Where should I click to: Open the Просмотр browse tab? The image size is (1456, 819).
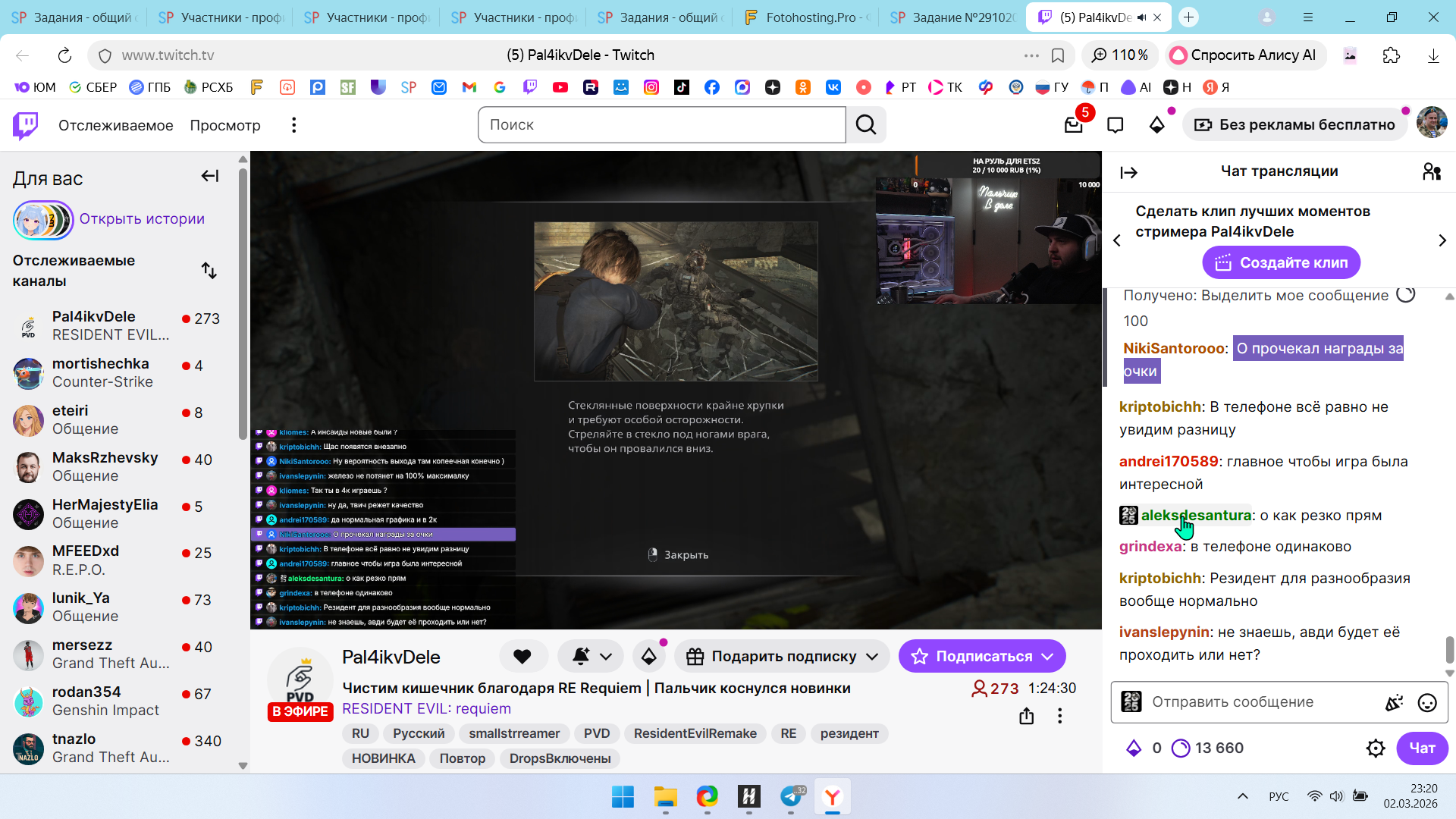coord(224,125)
